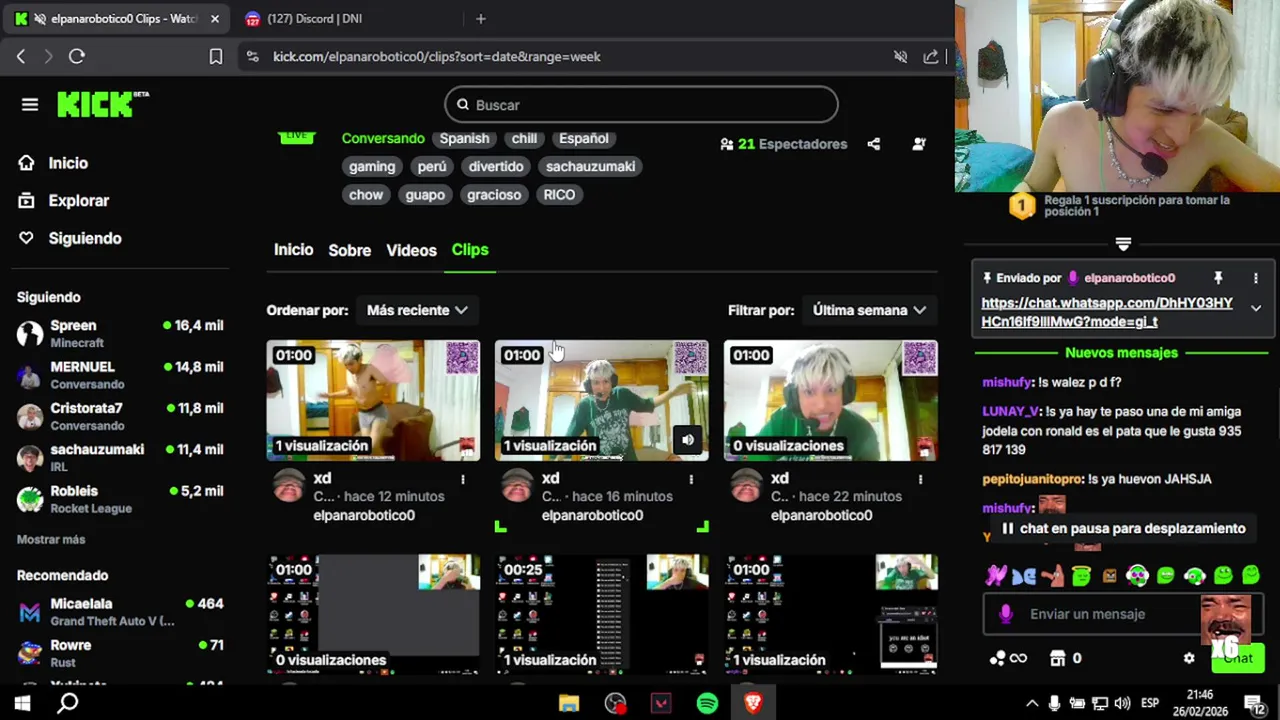Screen dimensions: 1280x720
Task: Open Brave from the taskbar
Action: [x=753, y=703]
